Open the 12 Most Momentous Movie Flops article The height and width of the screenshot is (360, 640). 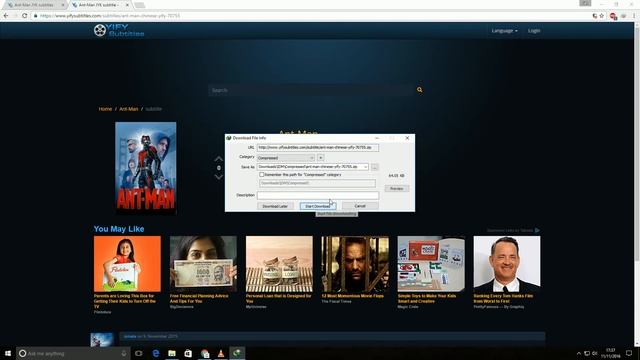coord(355,264)
